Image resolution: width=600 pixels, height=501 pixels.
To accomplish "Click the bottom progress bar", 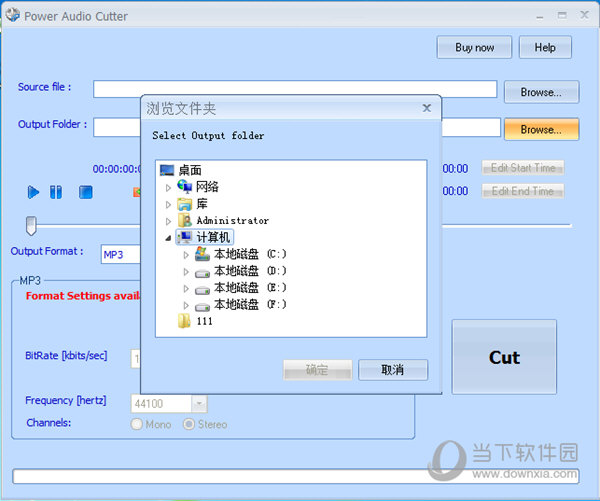I will coord(295,477).
